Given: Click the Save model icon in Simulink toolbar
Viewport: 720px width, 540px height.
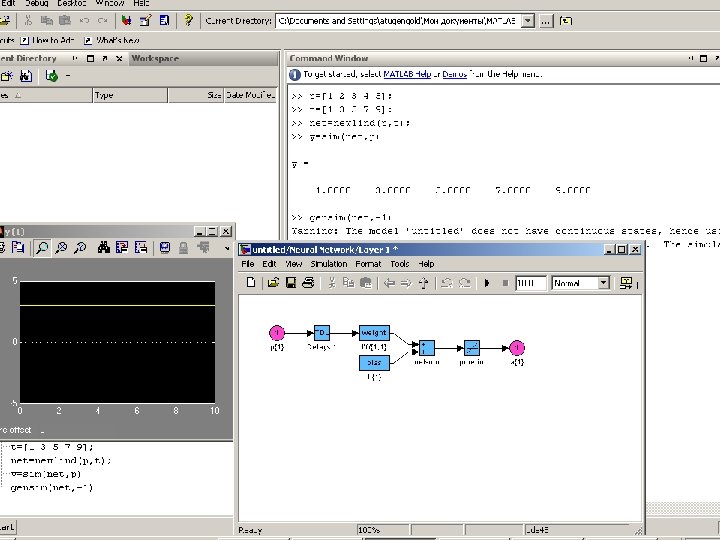Looking at the screenshot, I should click(291, 283).
